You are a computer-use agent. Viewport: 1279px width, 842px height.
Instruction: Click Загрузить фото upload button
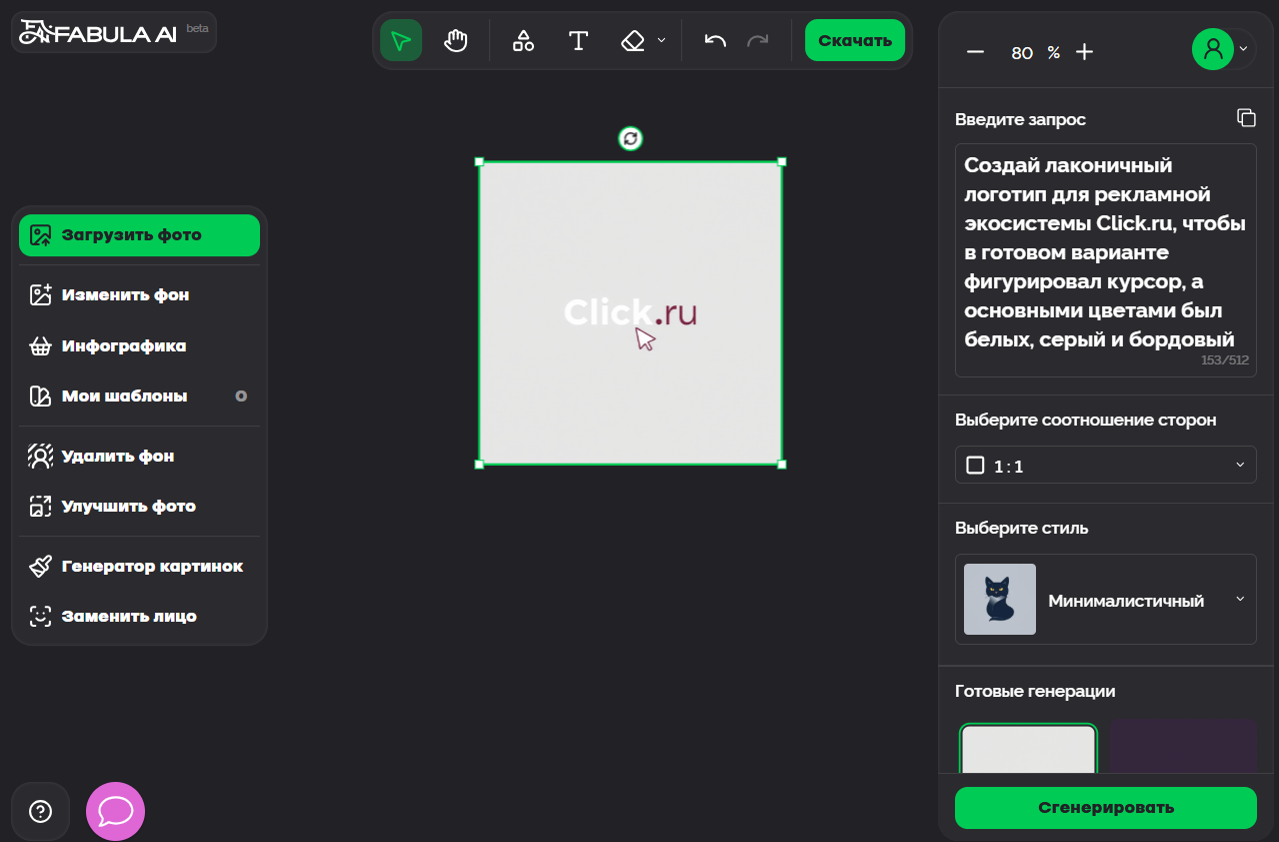tap(139, 235)
